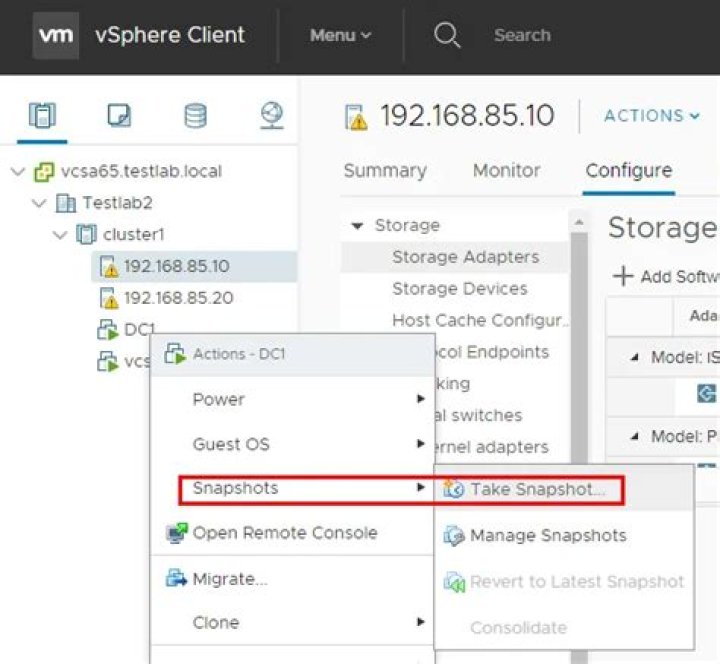Switch to the Monitor tab
The height and width of the screenshot is (664, 720).
pos(506,170)
